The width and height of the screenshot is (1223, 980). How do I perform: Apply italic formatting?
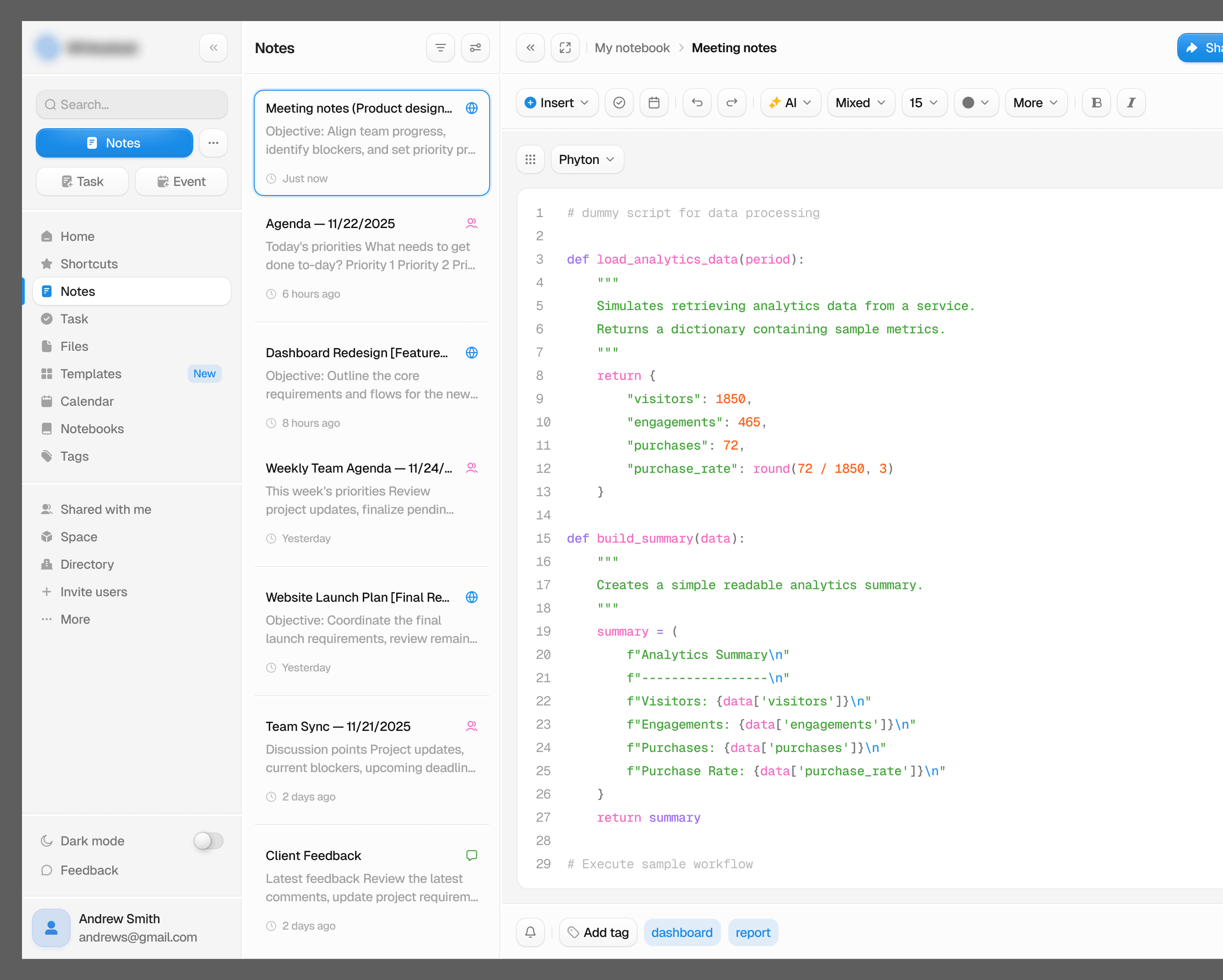pos(1131,103)
